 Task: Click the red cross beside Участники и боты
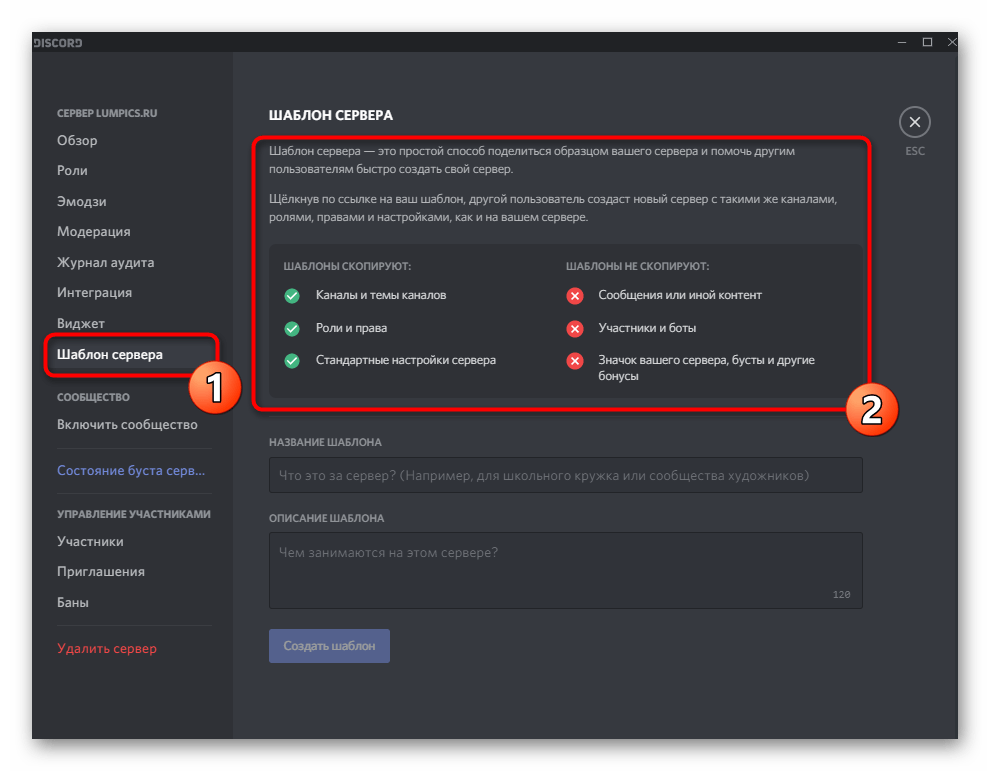[574, 329]
